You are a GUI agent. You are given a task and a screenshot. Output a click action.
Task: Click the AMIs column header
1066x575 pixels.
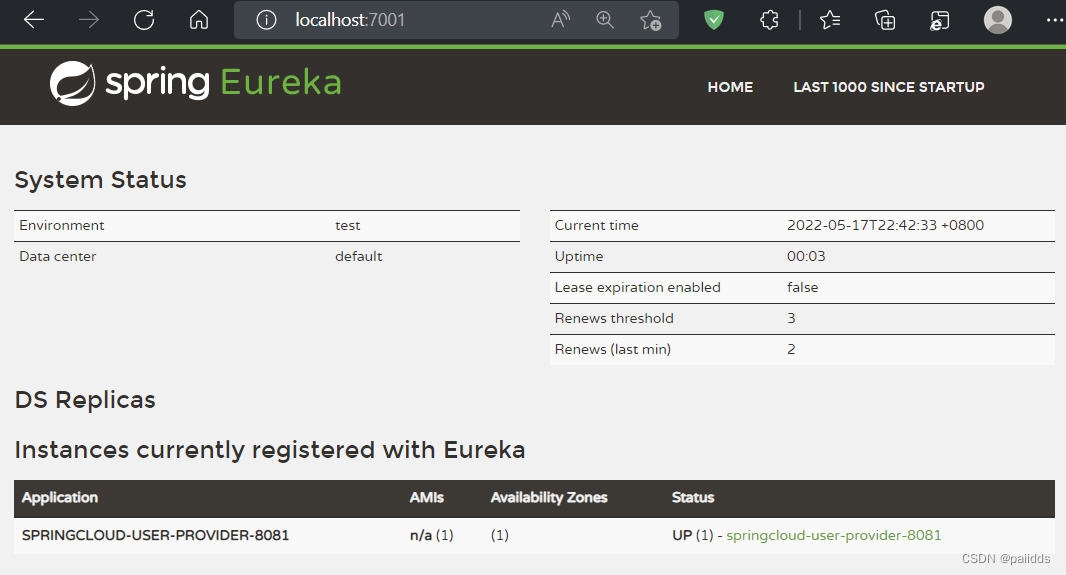(426, 498)
